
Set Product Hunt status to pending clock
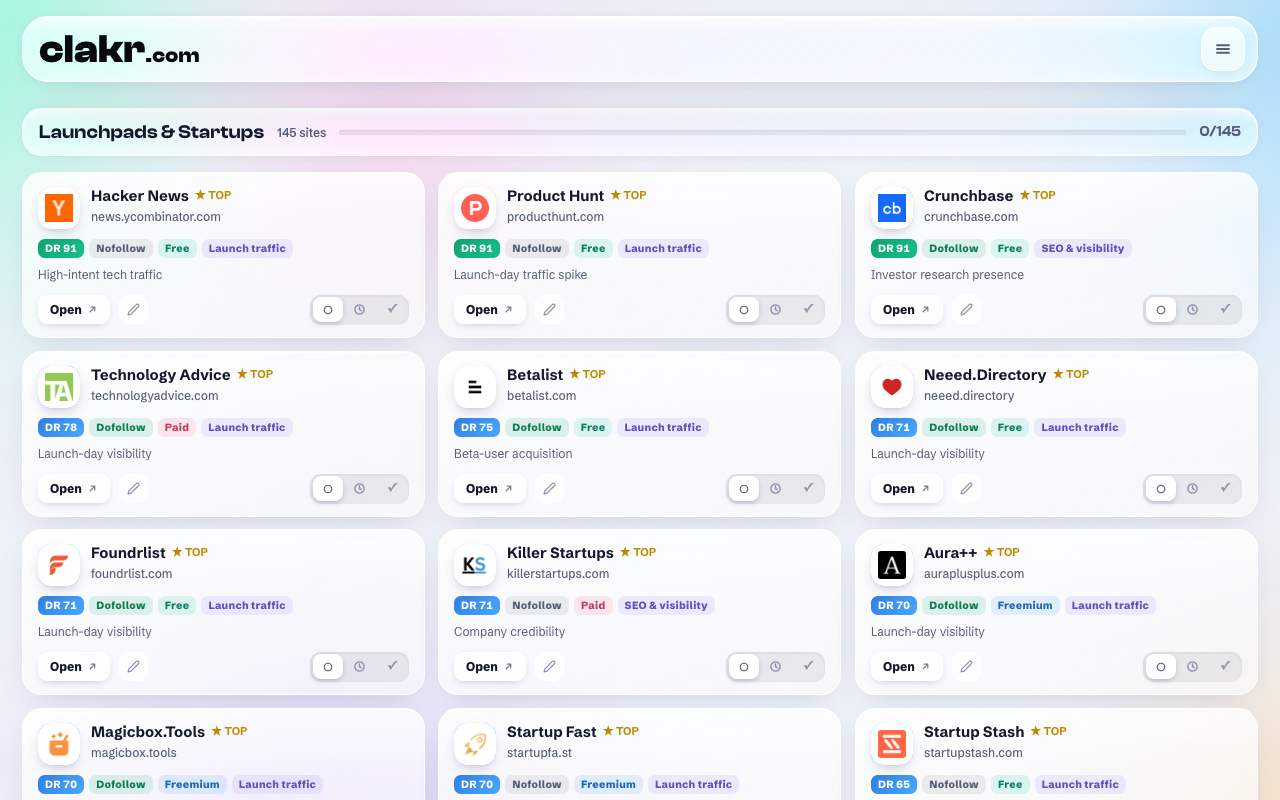pos(776,310)
